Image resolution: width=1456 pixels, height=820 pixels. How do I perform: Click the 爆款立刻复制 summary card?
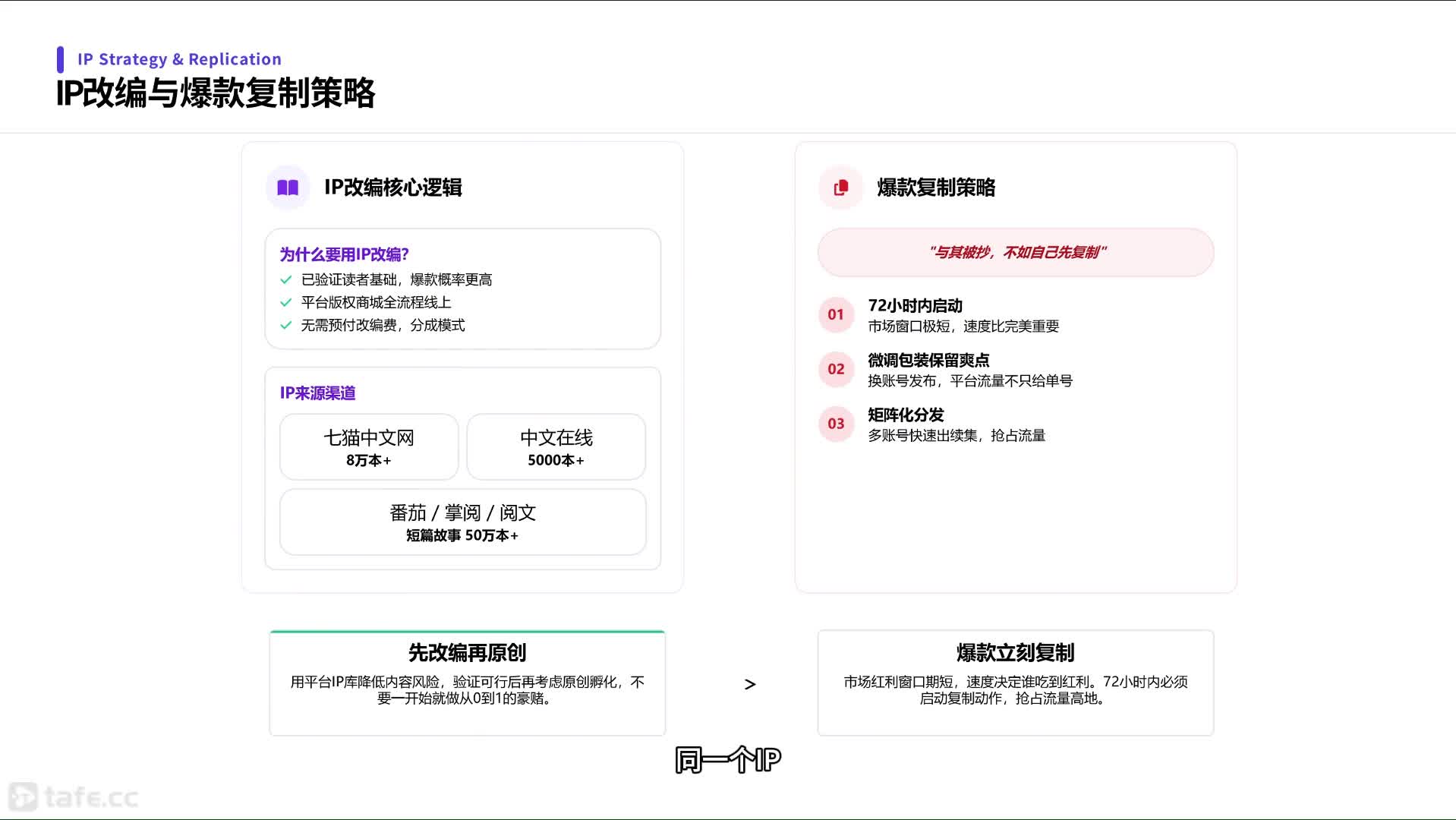[x=1015, y=683]
